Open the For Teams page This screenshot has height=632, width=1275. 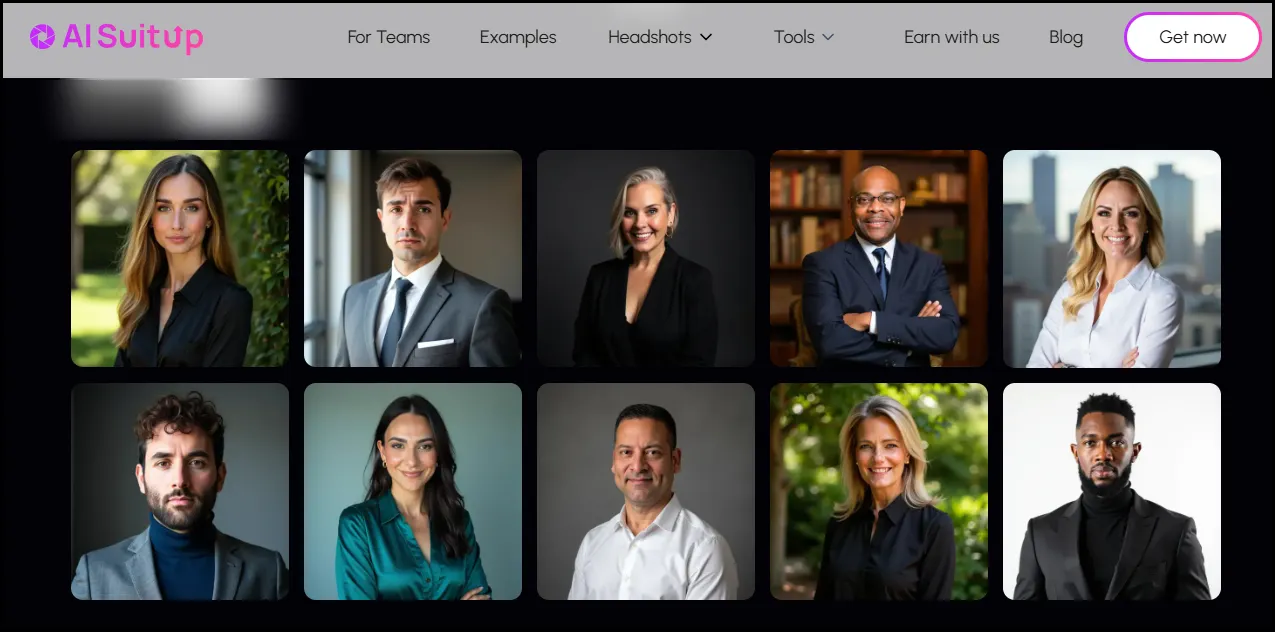pyautogui.click(x=388, y=37)
